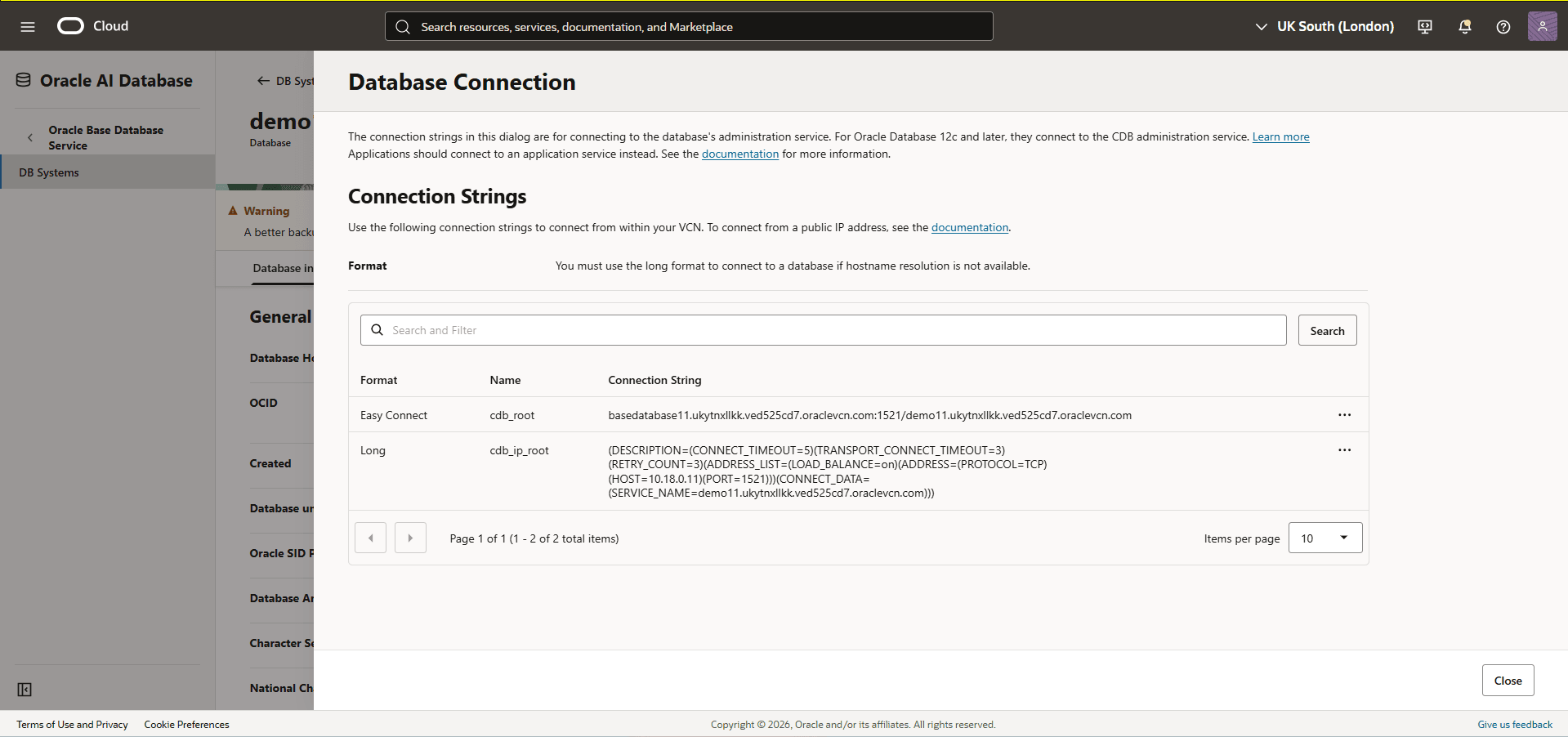Go to the next page of results

point(410,538)
